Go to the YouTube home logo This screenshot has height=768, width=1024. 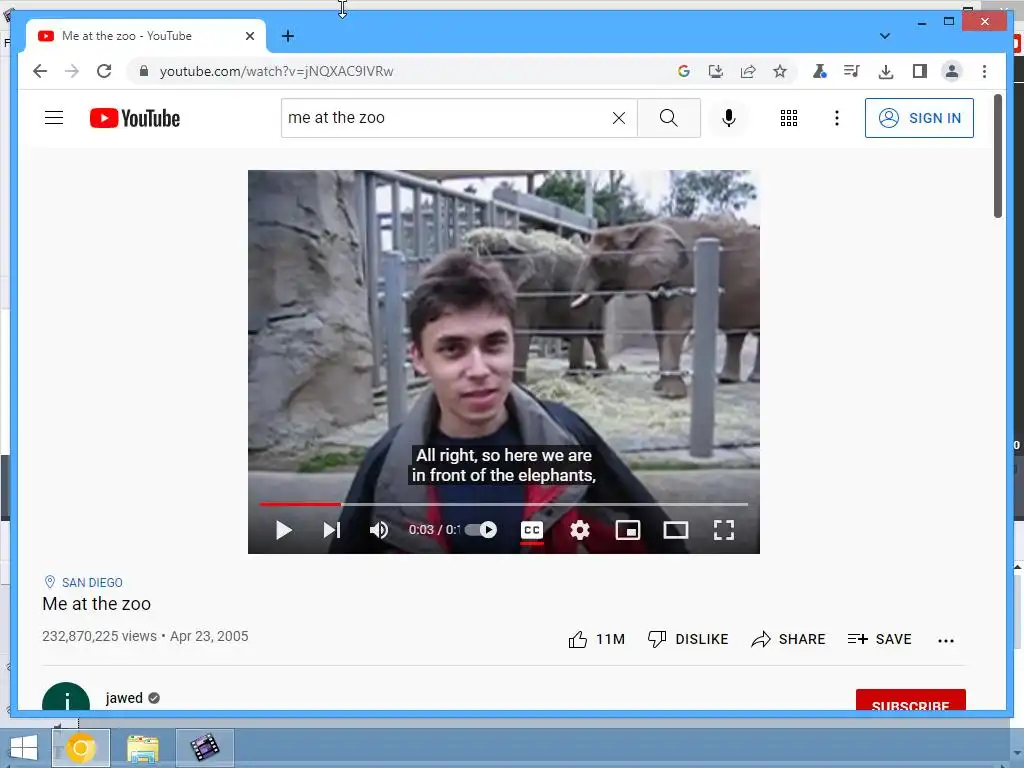tap(135, 118)
